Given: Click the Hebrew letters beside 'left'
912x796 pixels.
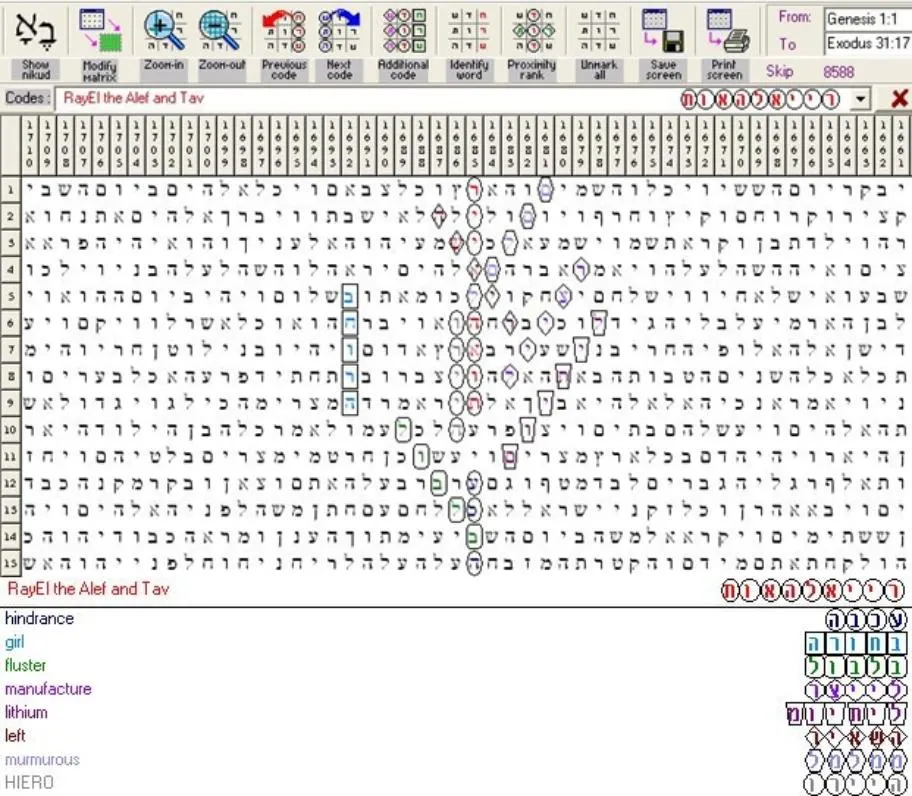Looking at the screenshot, I should 856,738.
